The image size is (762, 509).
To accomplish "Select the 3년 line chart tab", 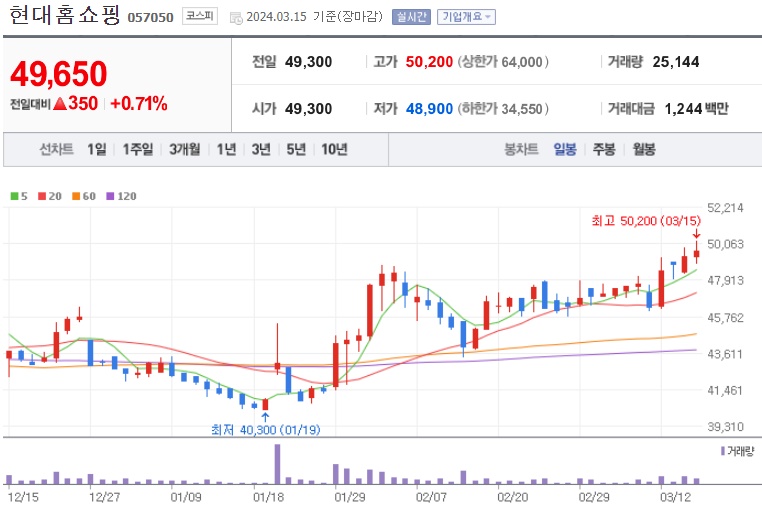I will 261,149.
